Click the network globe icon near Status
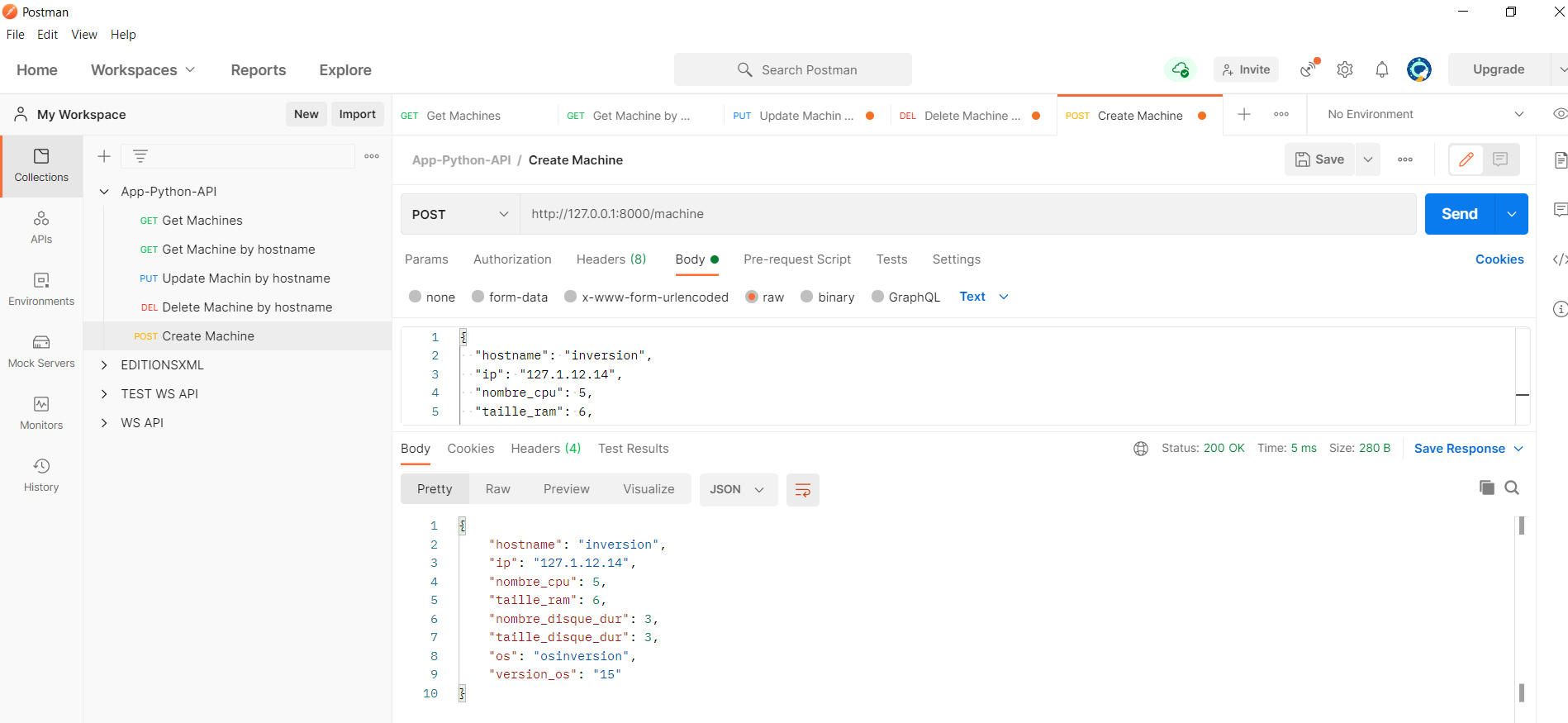This screenshot has height=723, width=1568. [x=1141, y=449]
